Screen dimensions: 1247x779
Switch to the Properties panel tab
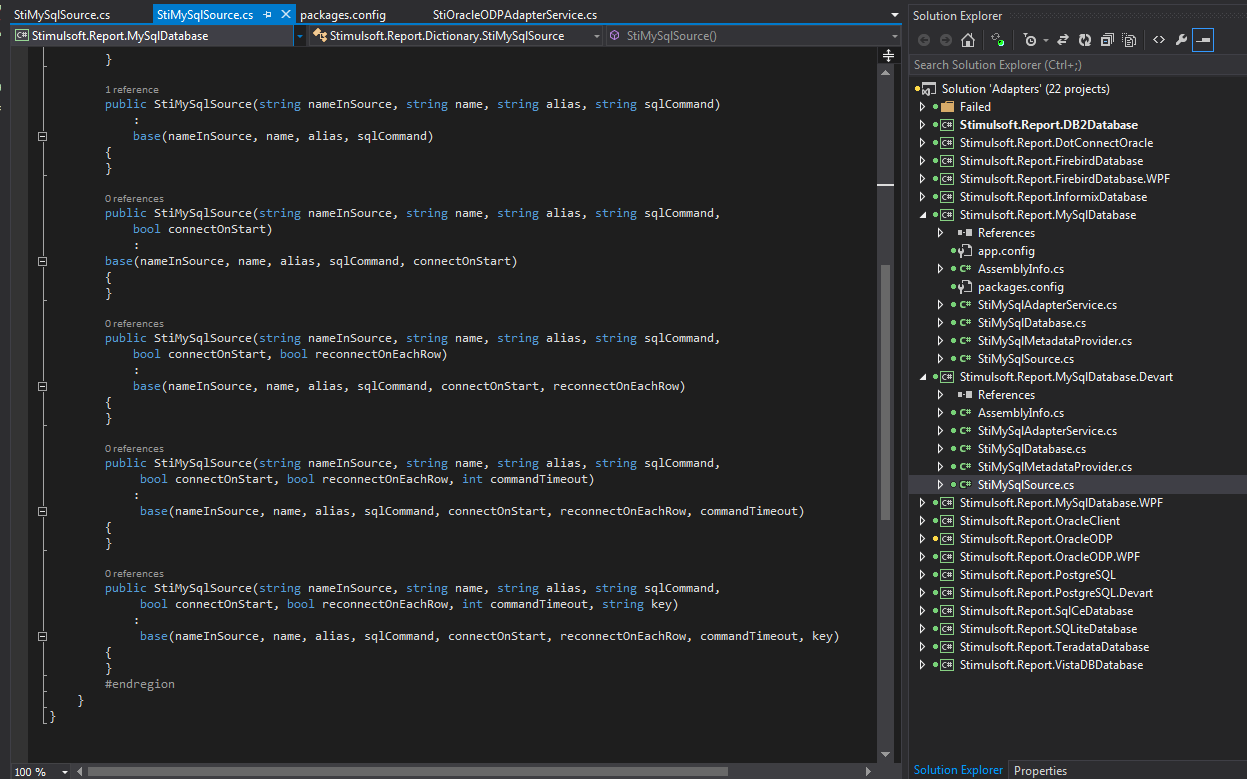point(1040,770)
